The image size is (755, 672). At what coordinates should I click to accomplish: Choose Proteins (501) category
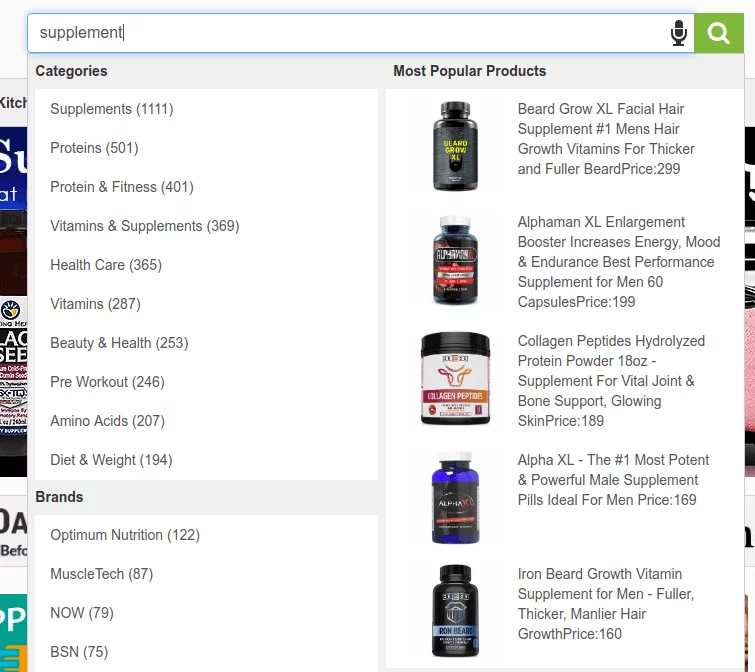[94, 148]
